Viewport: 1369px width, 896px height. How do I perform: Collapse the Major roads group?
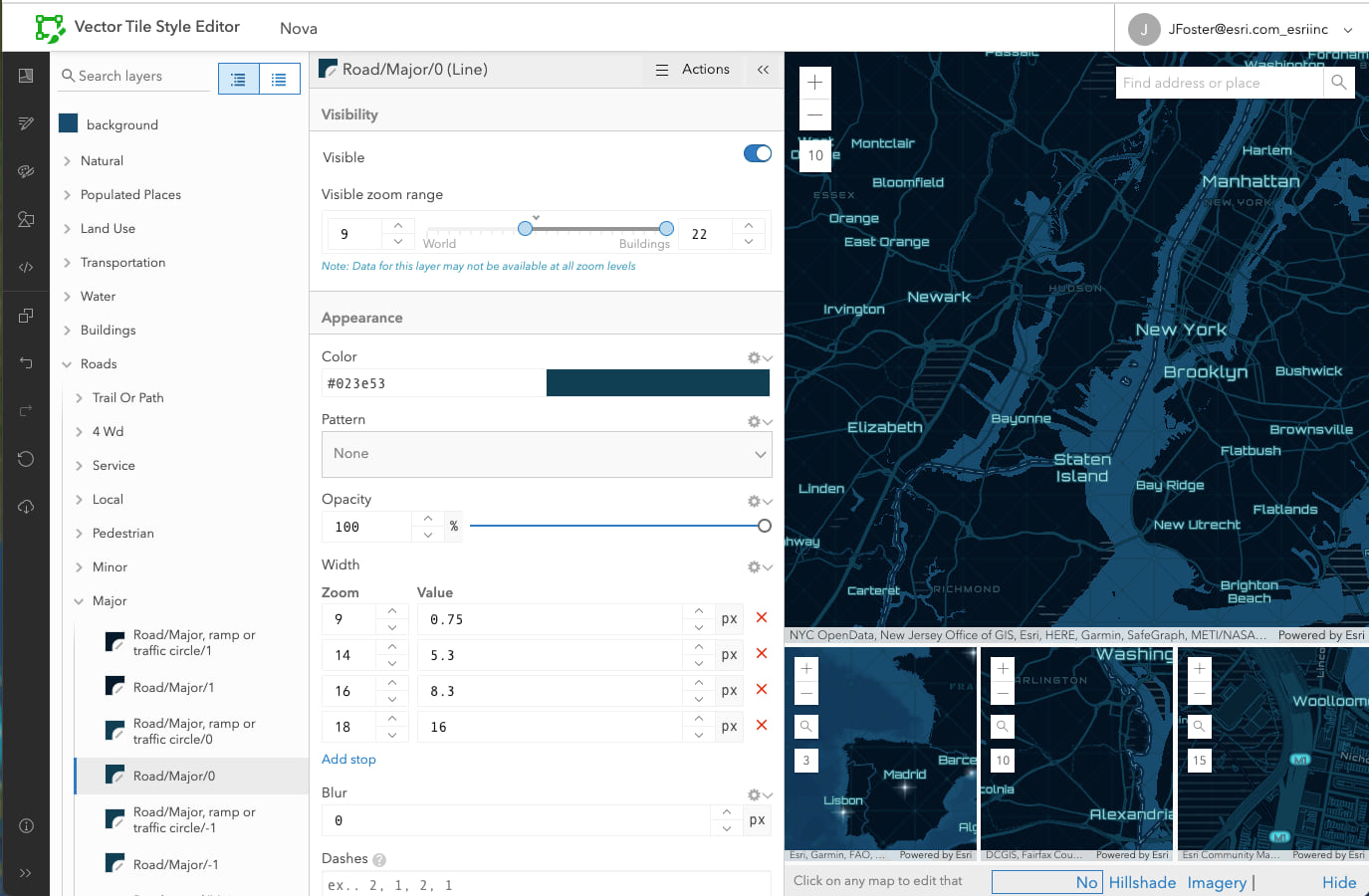(x=80, y=600)
